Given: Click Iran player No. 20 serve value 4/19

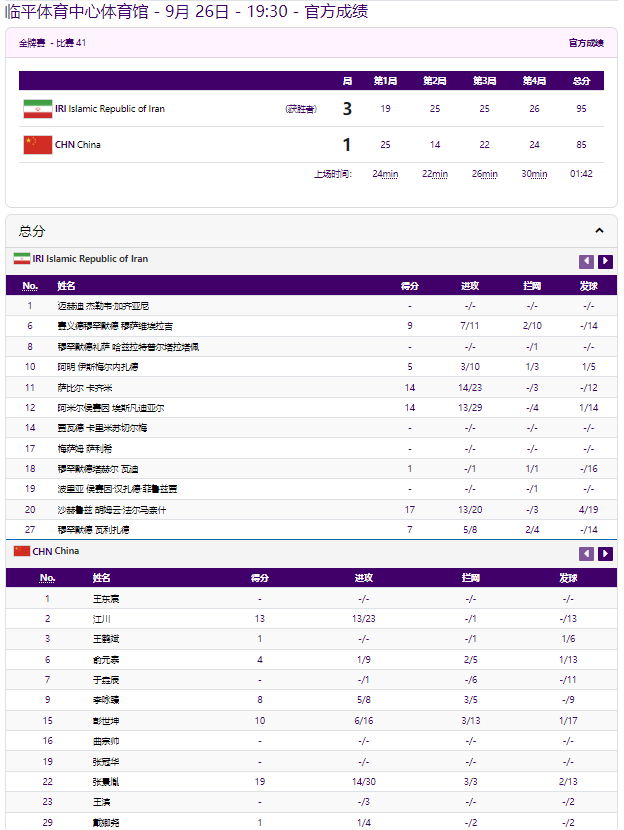Looking at the screenshot, I should [x=589, y=510].
